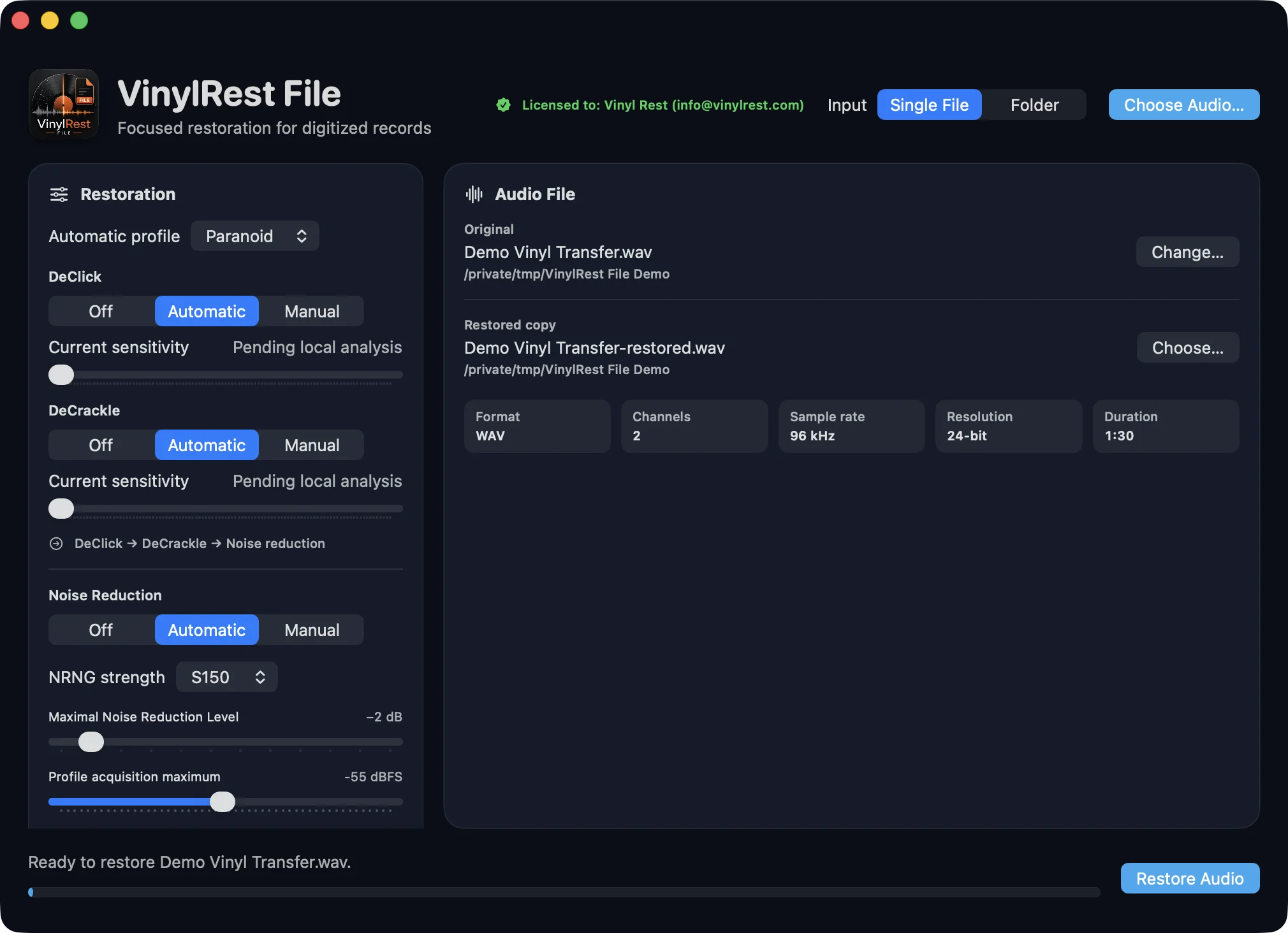Click the Duration 1:30 card

pos(1166,426)
